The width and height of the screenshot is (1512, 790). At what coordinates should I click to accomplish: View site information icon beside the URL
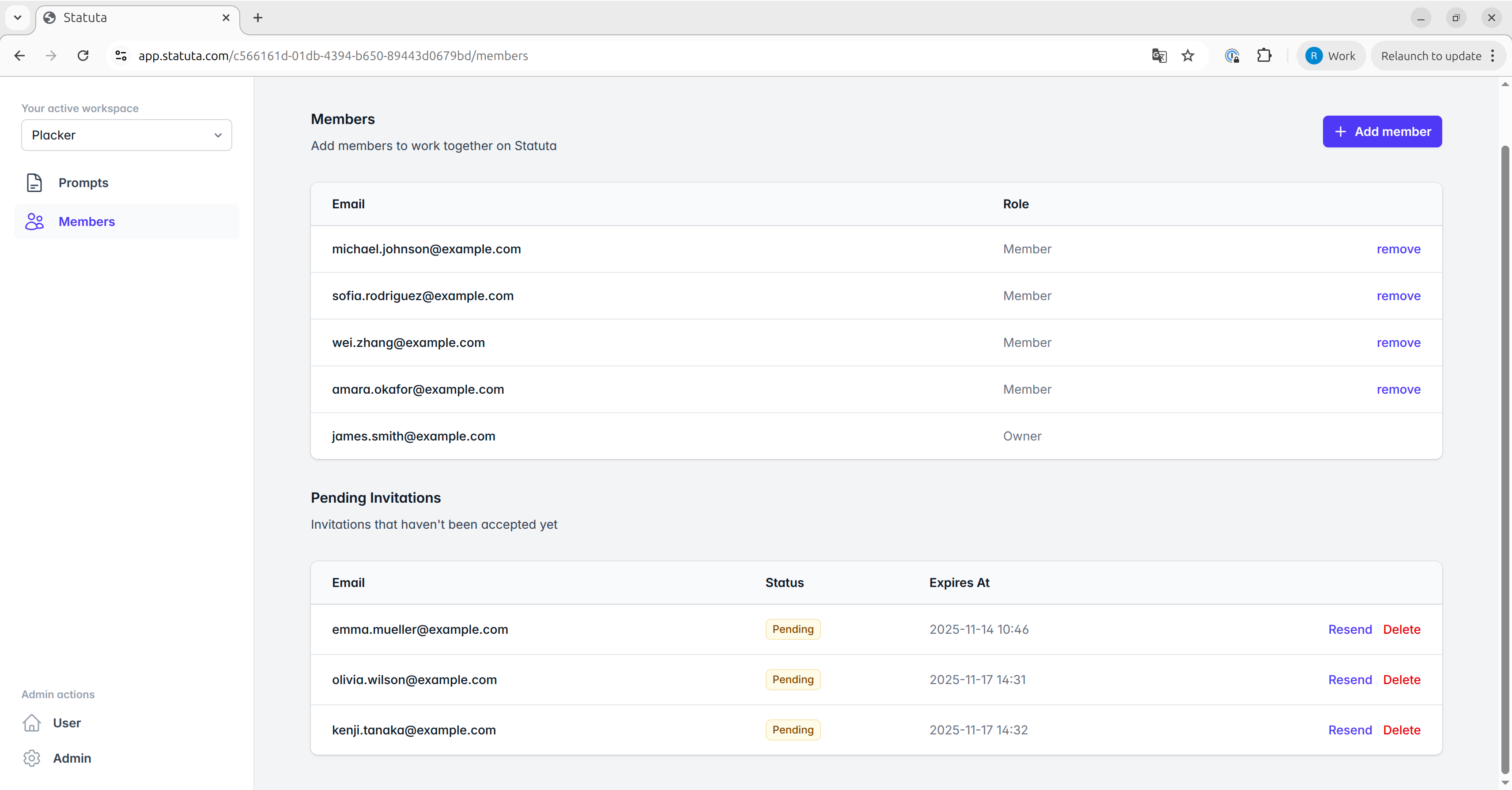tap(121, 56)
